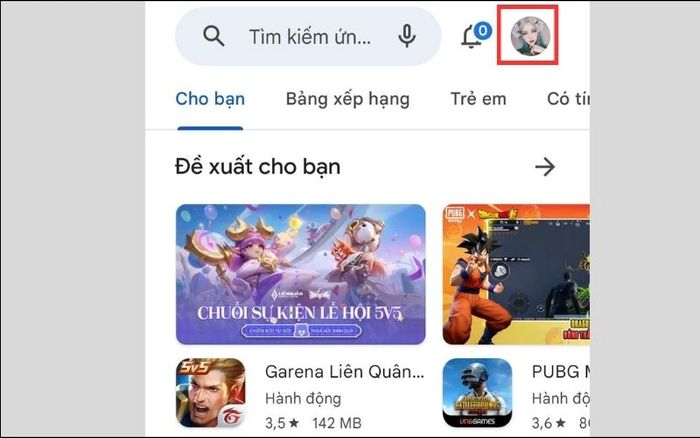Click the Tìm kiếm ứng dụng search field

308,36
